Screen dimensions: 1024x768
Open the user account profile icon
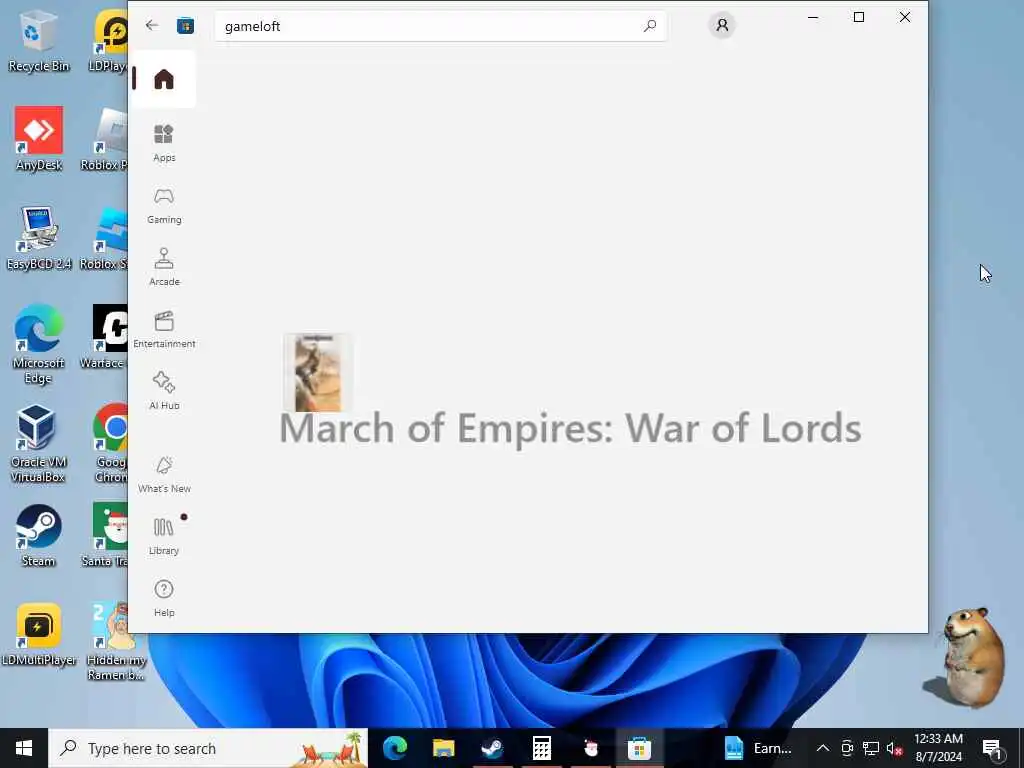tap(722, 25)
